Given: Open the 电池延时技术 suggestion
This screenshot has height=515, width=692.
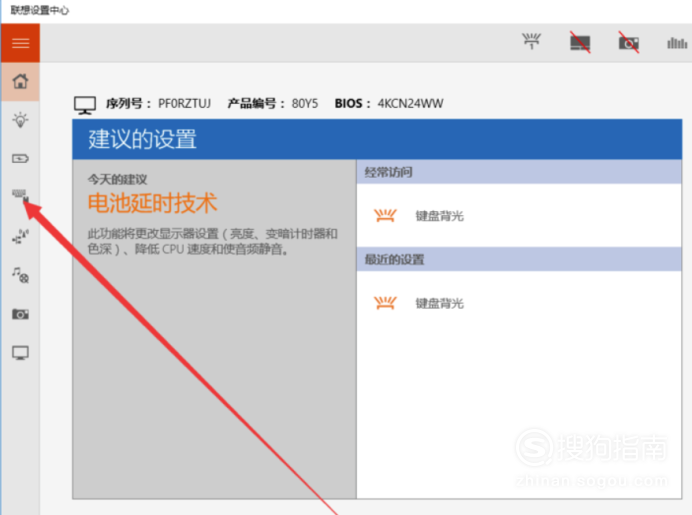Looking at the screenshot, I should click(153, 203).
